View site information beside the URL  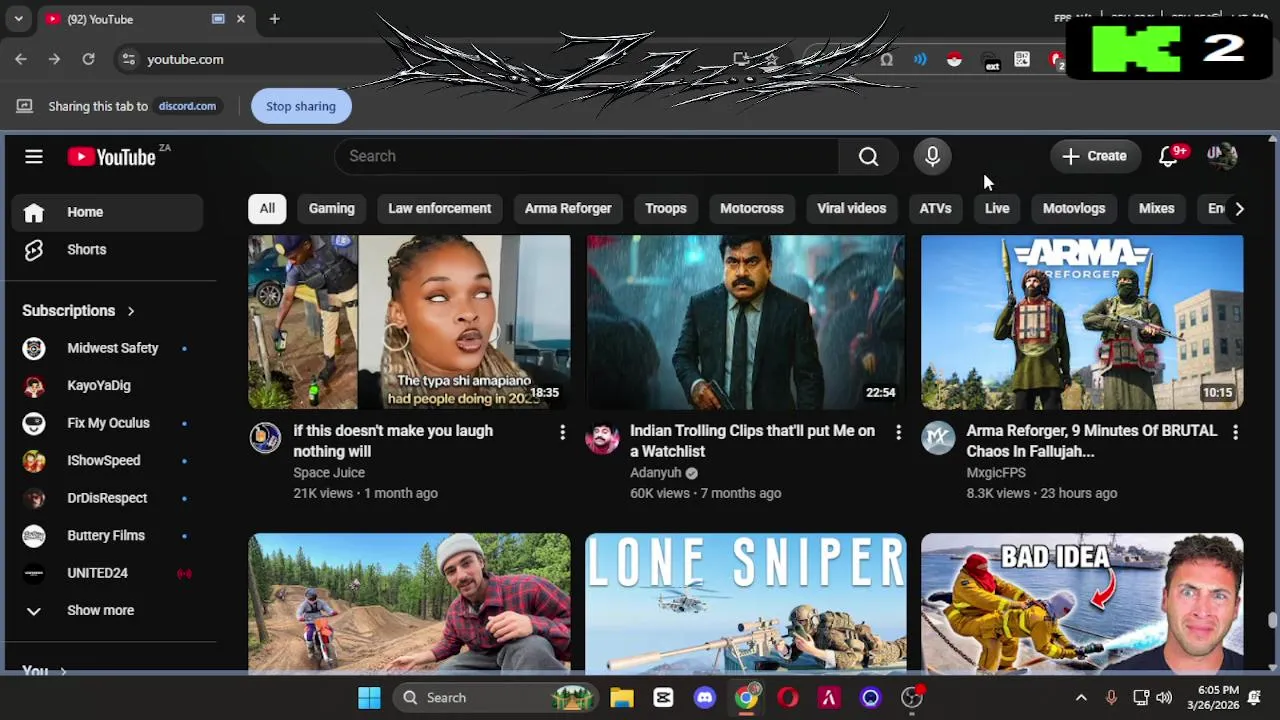[128, 59]
